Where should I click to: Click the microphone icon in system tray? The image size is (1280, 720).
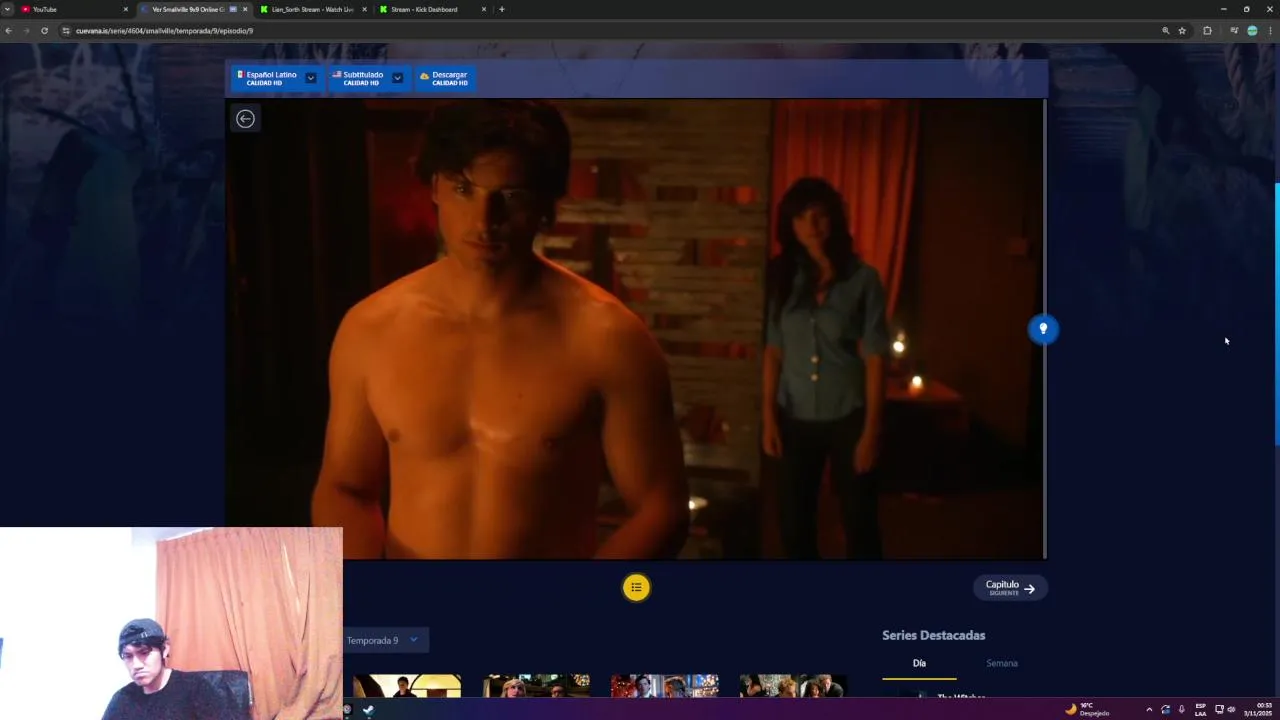[1181, 709]
